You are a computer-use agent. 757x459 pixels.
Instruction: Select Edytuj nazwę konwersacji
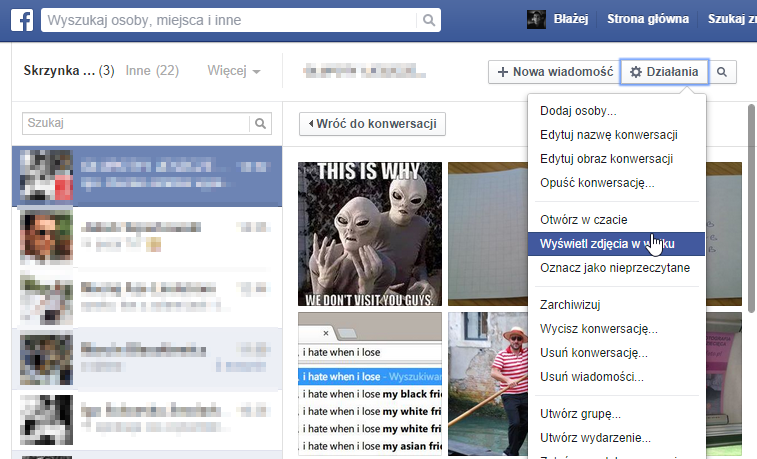[x=616, y=135]
